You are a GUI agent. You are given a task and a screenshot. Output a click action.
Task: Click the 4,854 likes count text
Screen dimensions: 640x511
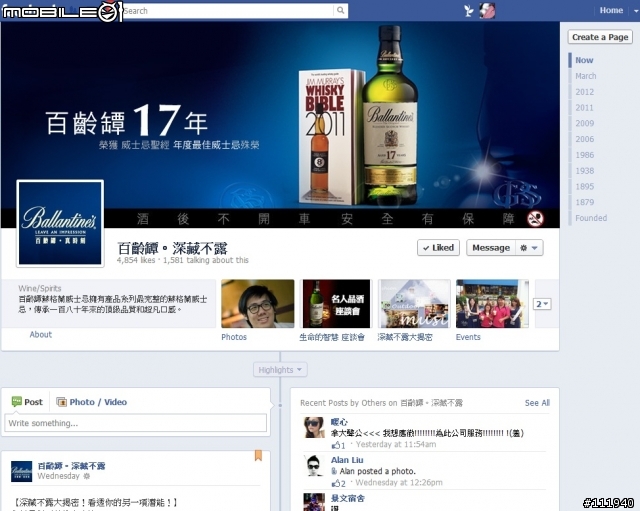pyautogui.click(x=136, y=260)
